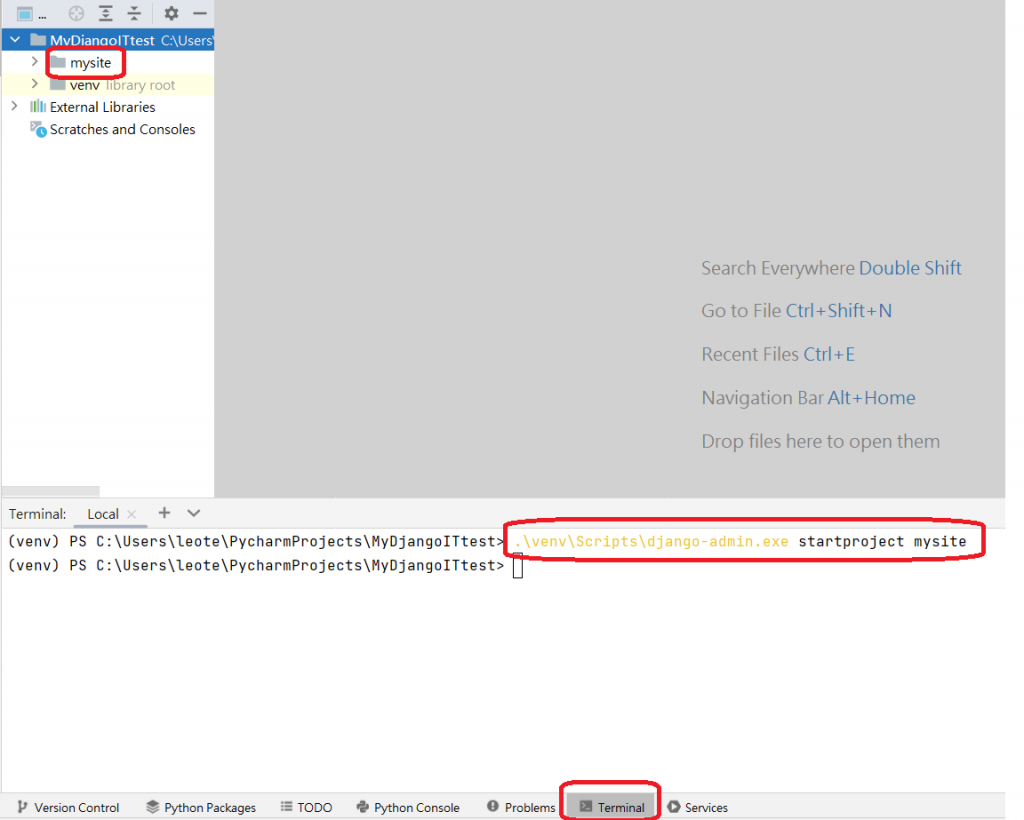Click the Expand All toolbar icon
The height and width of the screenshot is (820, 1024).
point(105,13)
